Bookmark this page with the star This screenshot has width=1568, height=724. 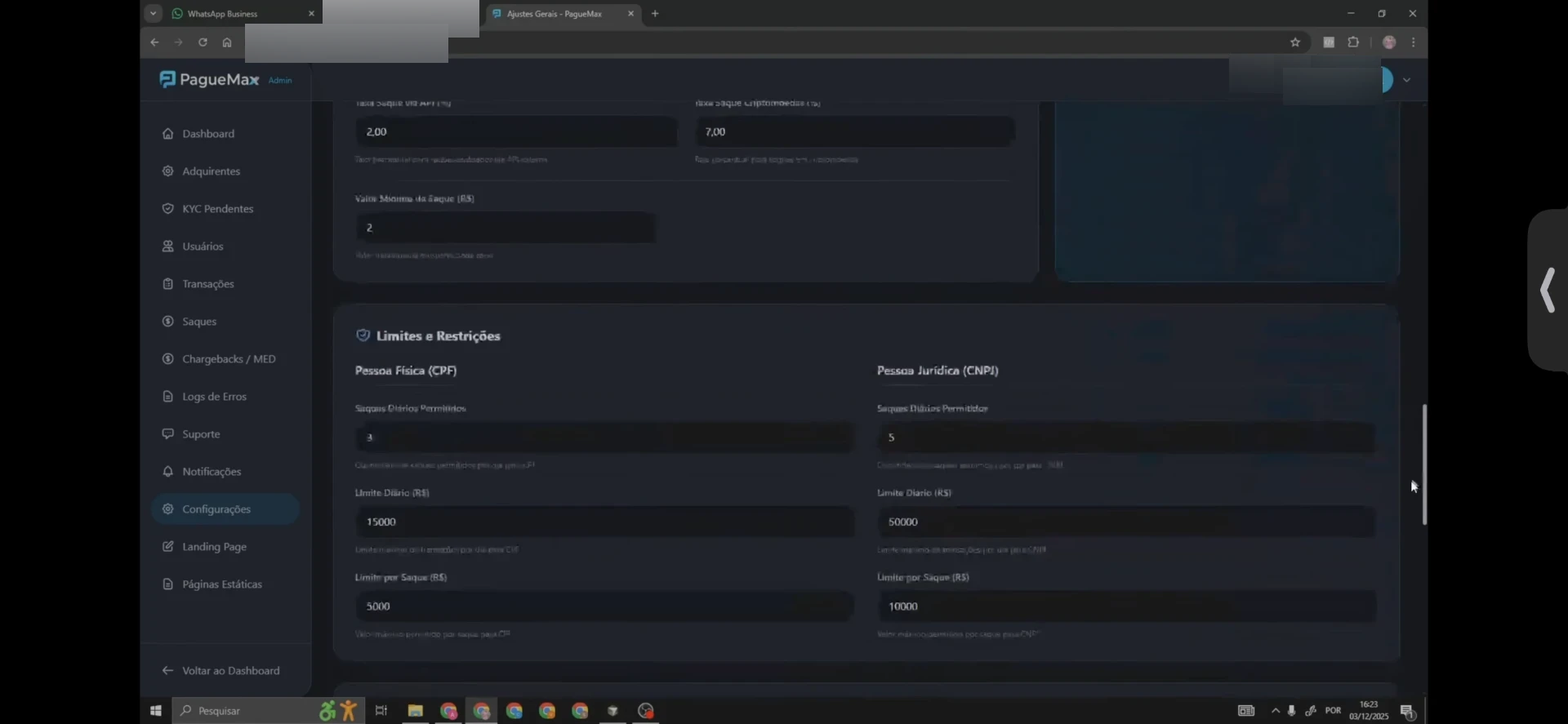(x=1295, y=42)
